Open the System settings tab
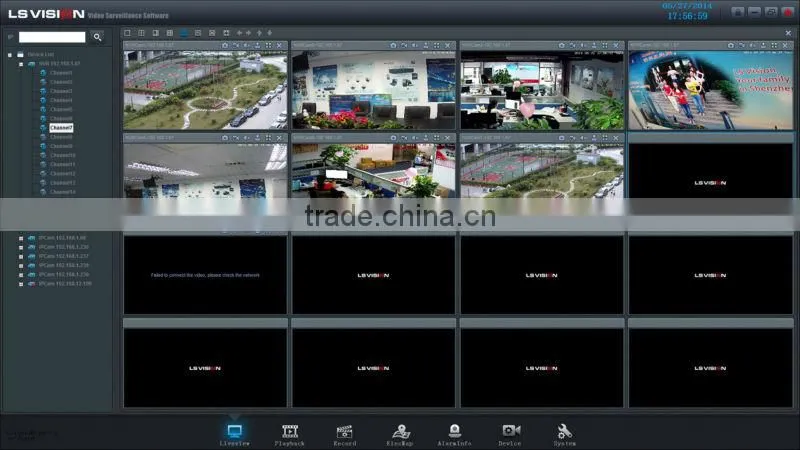The width and height of the screenshot is (800, 450). [x=565, y=435]
